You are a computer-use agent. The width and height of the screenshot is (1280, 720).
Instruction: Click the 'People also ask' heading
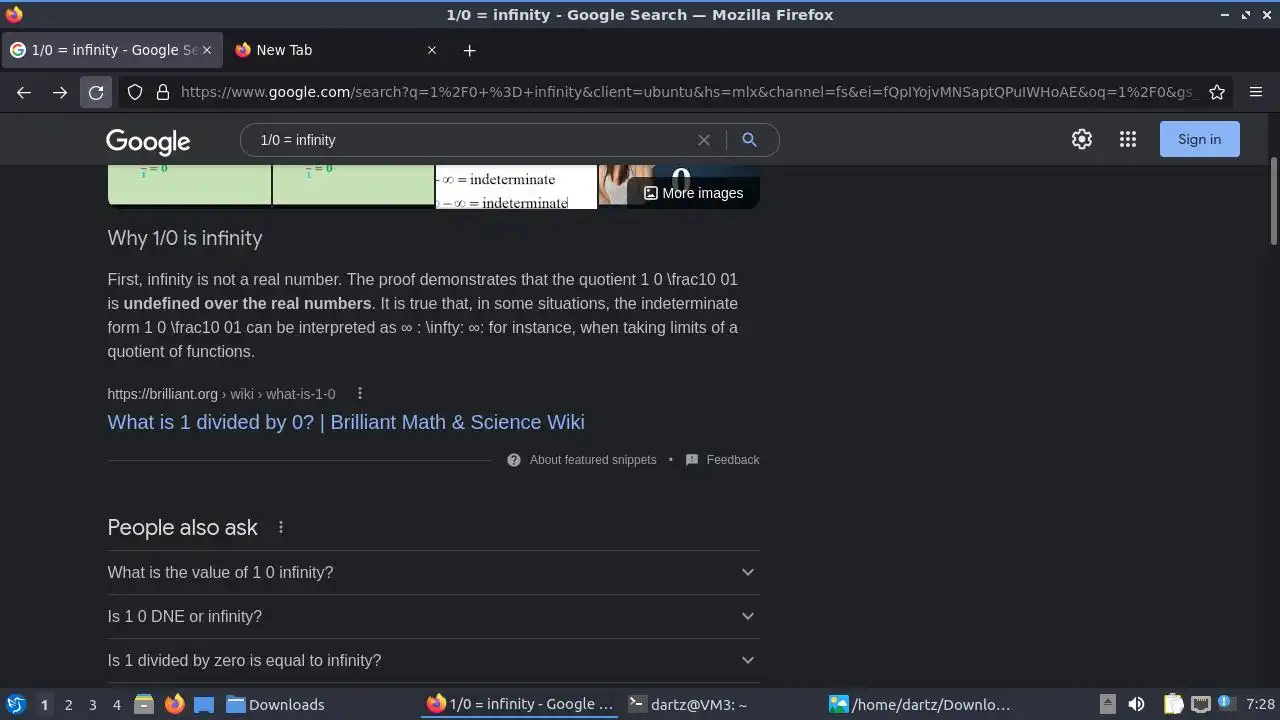[183, 527]
